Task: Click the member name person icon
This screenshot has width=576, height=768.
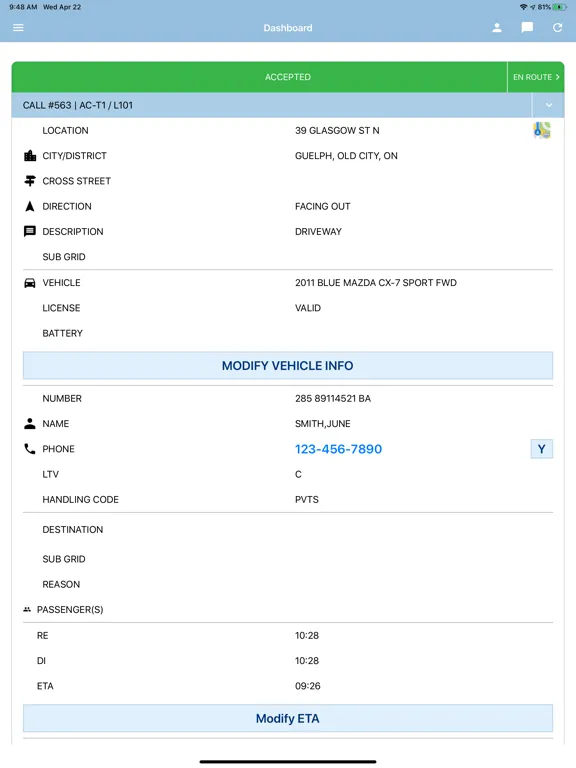Action: (x=30, y=424)
